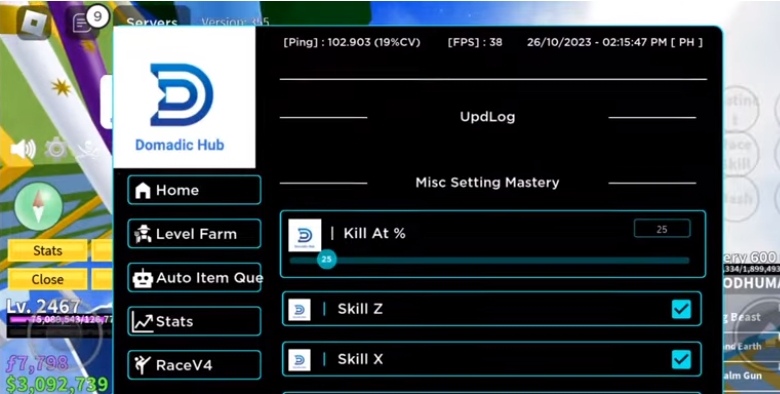Click the $3,092,739 money text
780x394 pixels.
click(x=57, y=384)
